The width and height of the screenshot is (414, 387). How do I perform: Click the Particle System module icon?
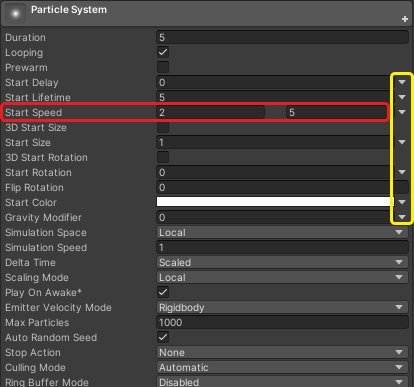pyautogui.click(x=15, y=13)
